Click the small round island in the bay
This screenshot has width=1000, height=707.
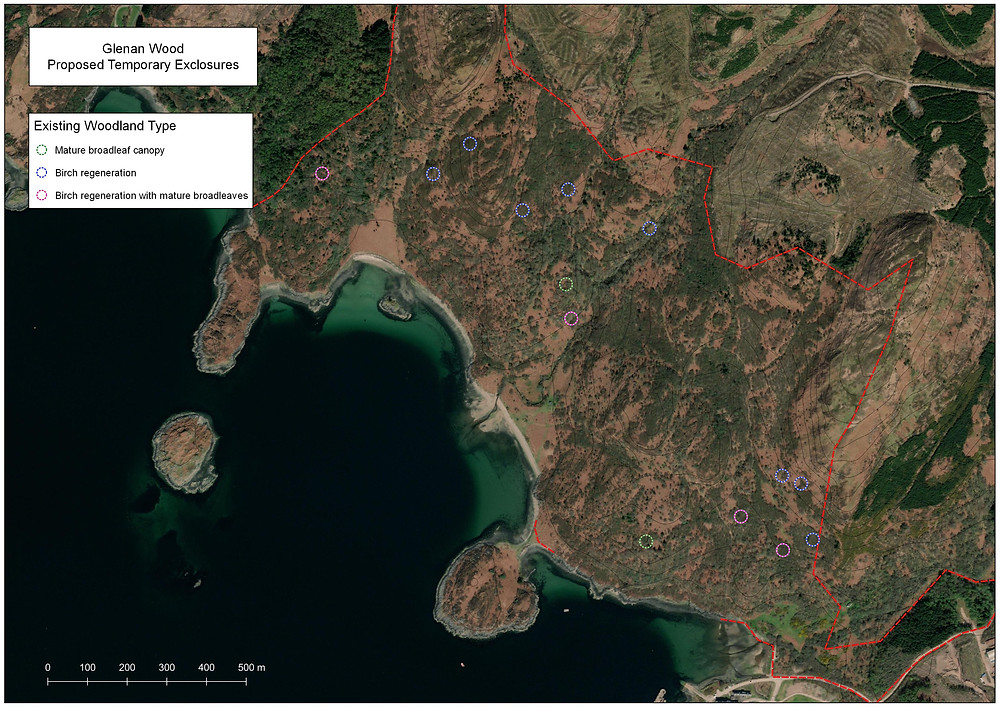[186, 453]
